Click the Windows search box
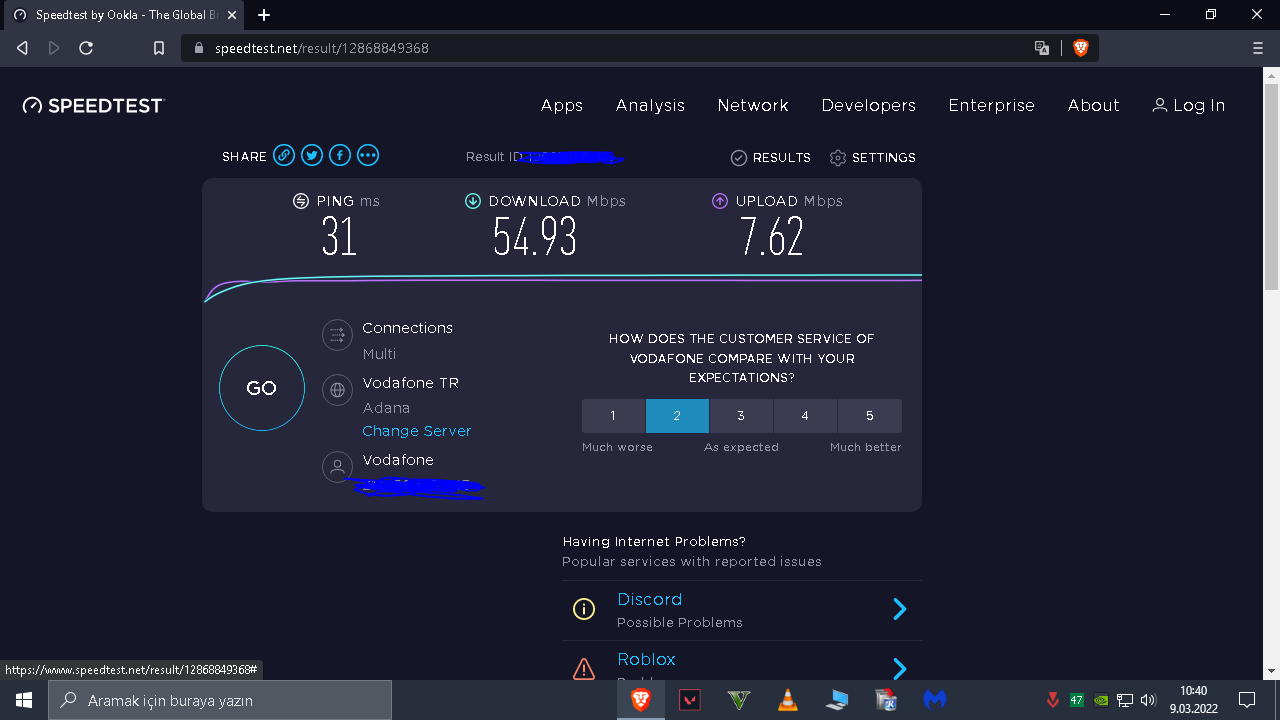The width and height of the screenshot is (1280, 720). click(220, 700)
